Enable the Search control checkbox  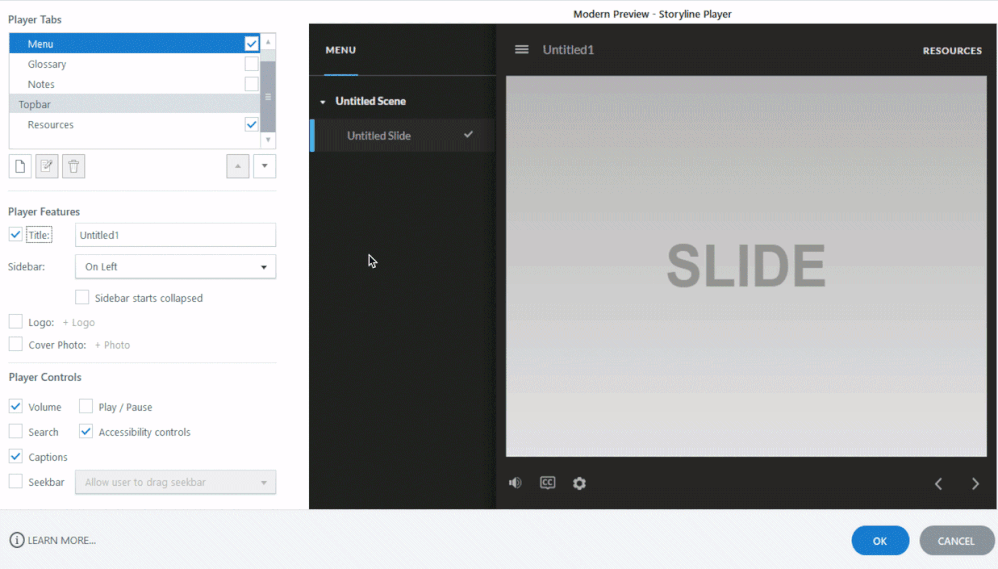click(15, 432)
